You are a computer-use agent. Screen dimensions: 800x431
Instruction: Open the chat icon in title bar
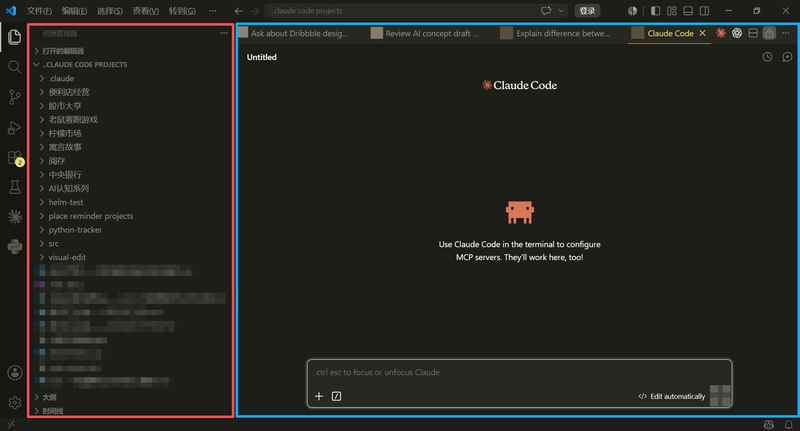(546, 11)
